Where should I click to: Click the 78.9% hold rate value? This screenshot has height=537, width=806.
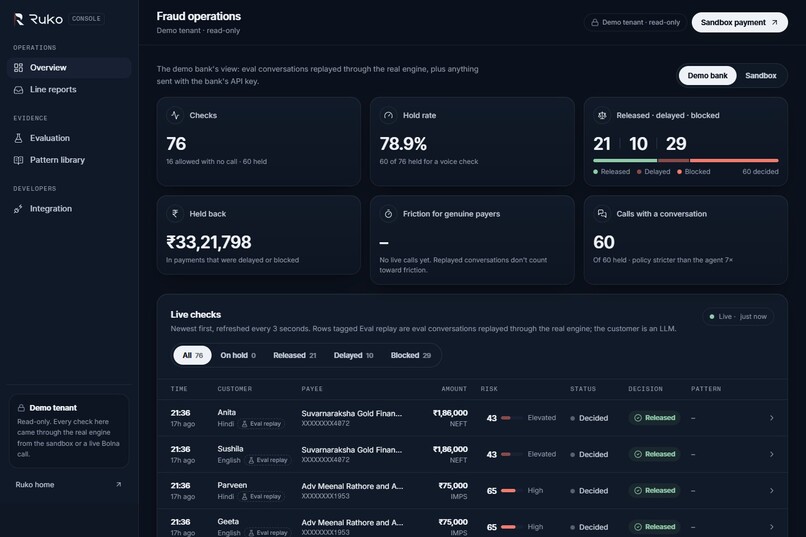(x=403, y=144)
